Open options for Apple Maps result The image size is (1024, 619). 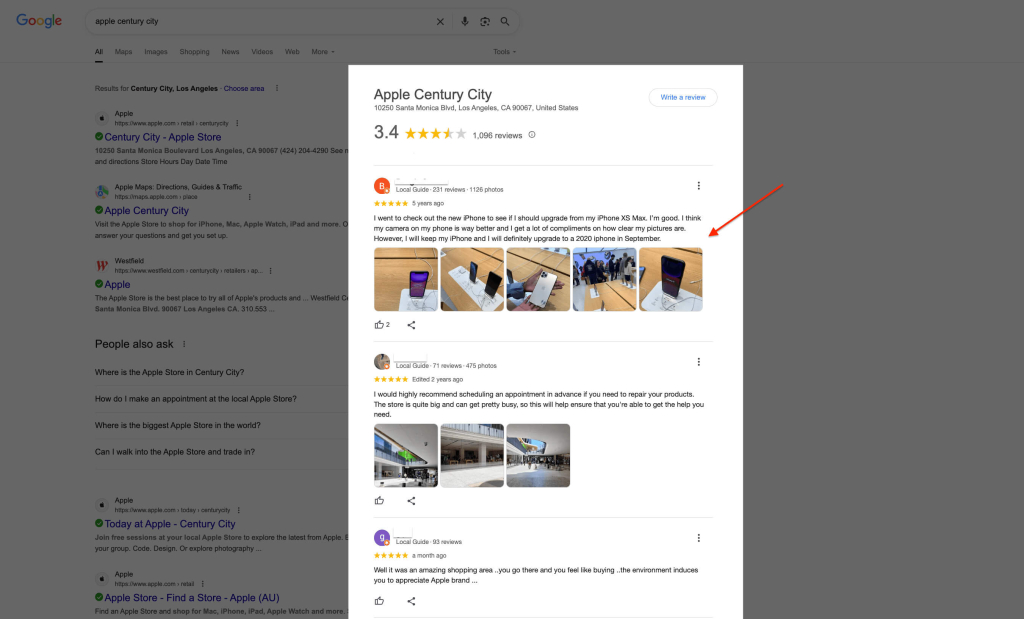(x=249, y=197)
